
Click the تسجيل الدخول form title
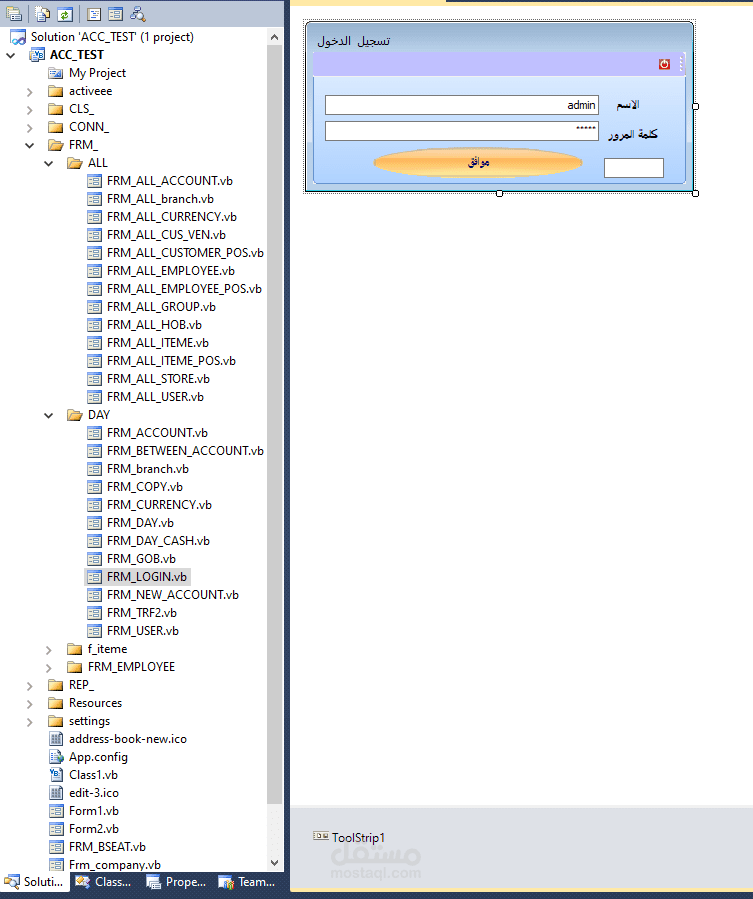(354, 41)
